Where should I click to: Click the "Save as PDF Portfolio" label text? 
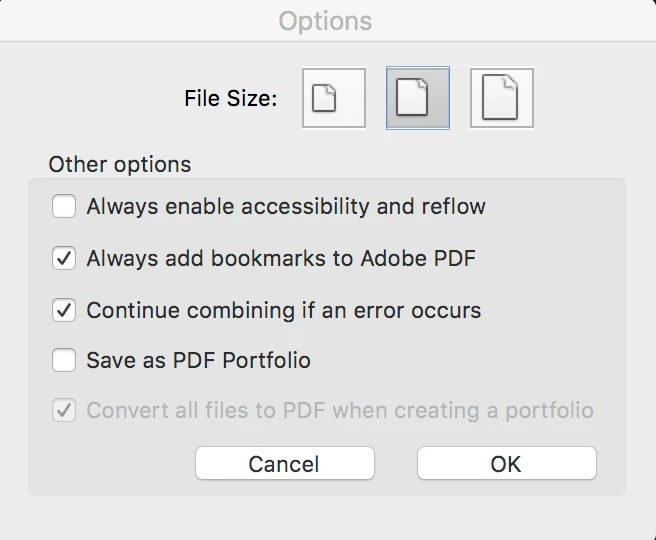(199, 360)
